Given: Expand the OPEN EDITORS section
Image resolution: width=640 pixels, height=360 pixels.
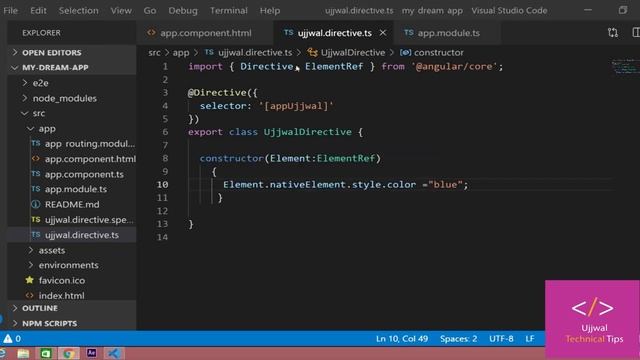Looking at the screenshot, I should [71, 53].
